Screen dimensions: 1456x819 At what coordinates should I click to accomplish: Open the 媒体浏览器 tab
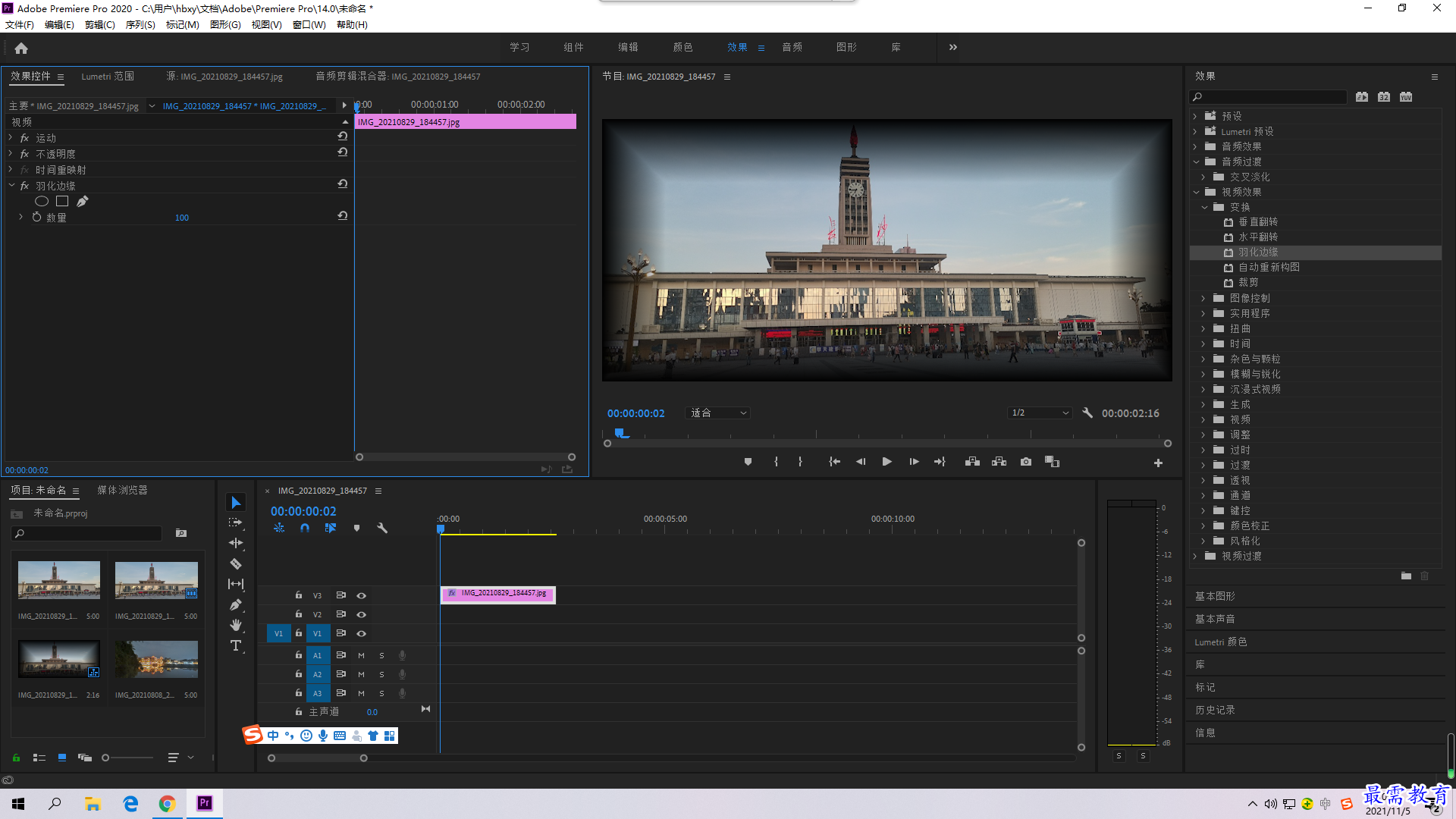tap(122, 491)
